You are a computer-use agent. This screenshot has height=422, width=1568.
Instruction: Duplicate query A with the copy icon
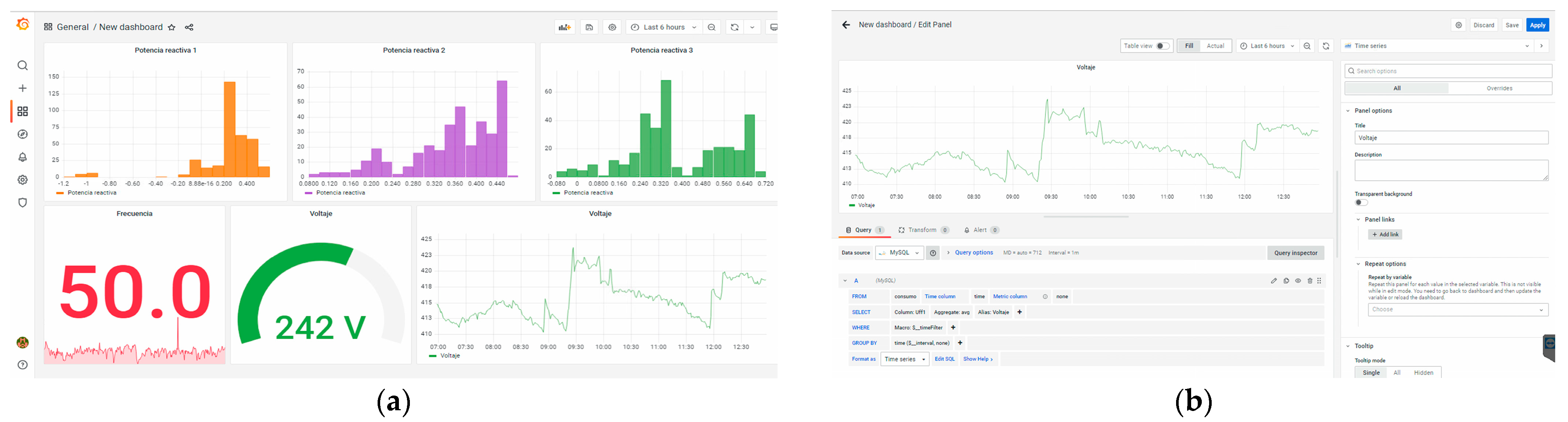1286,281
